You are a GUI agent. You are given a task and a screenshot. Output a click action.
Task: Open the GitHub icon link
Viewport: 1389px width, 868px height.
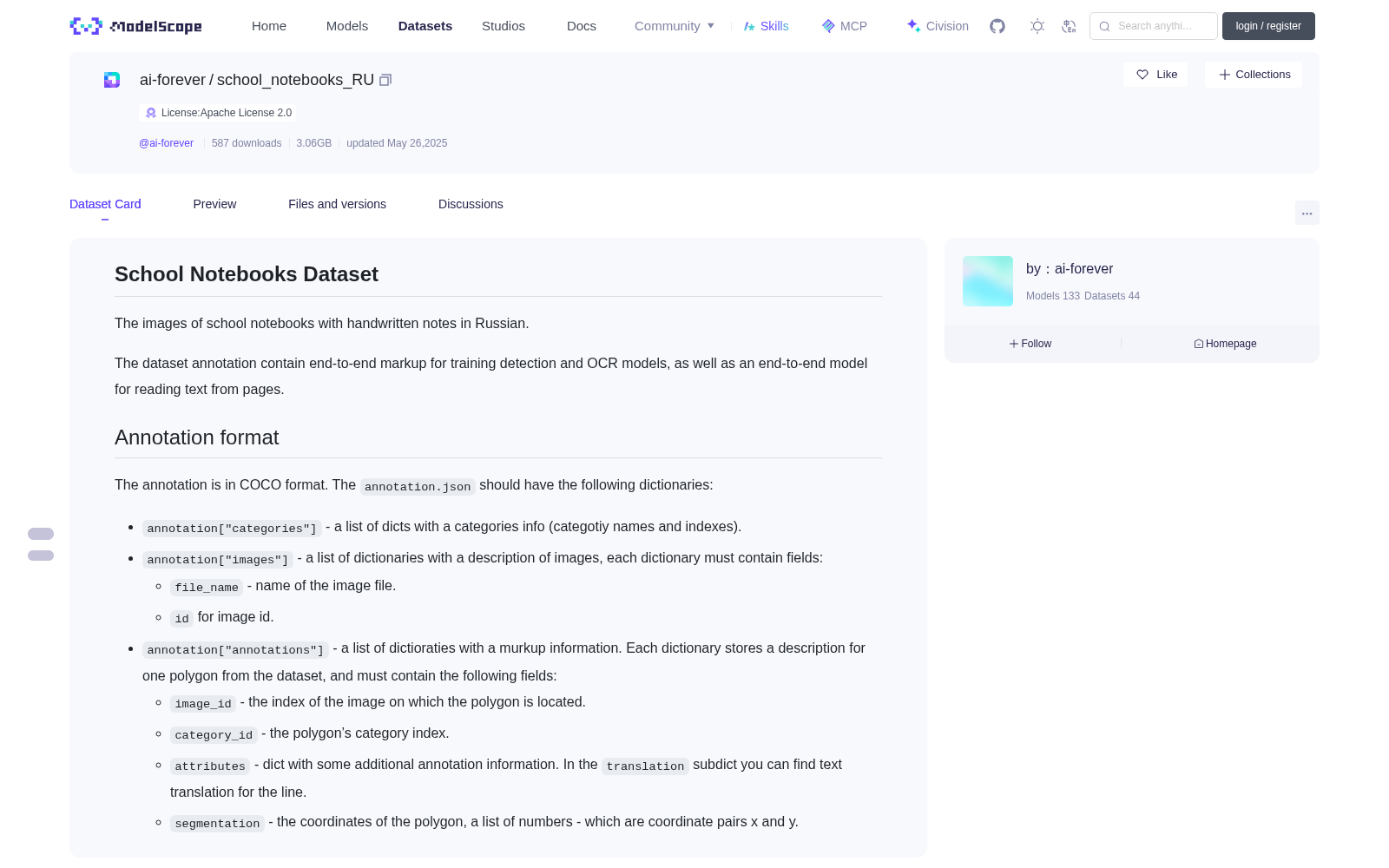click(997, 26)
